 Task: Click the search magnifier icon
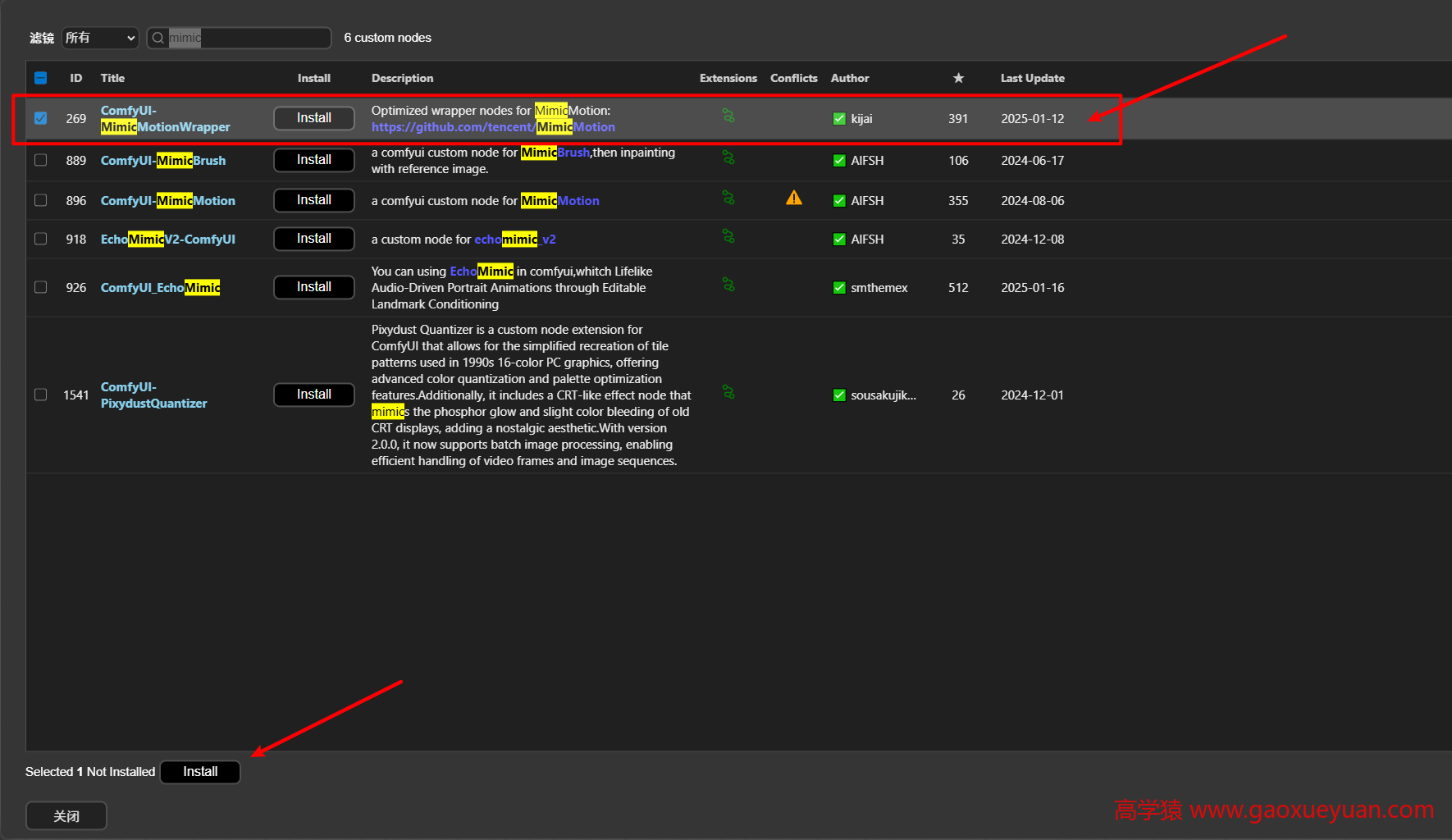tap(158, 38)
